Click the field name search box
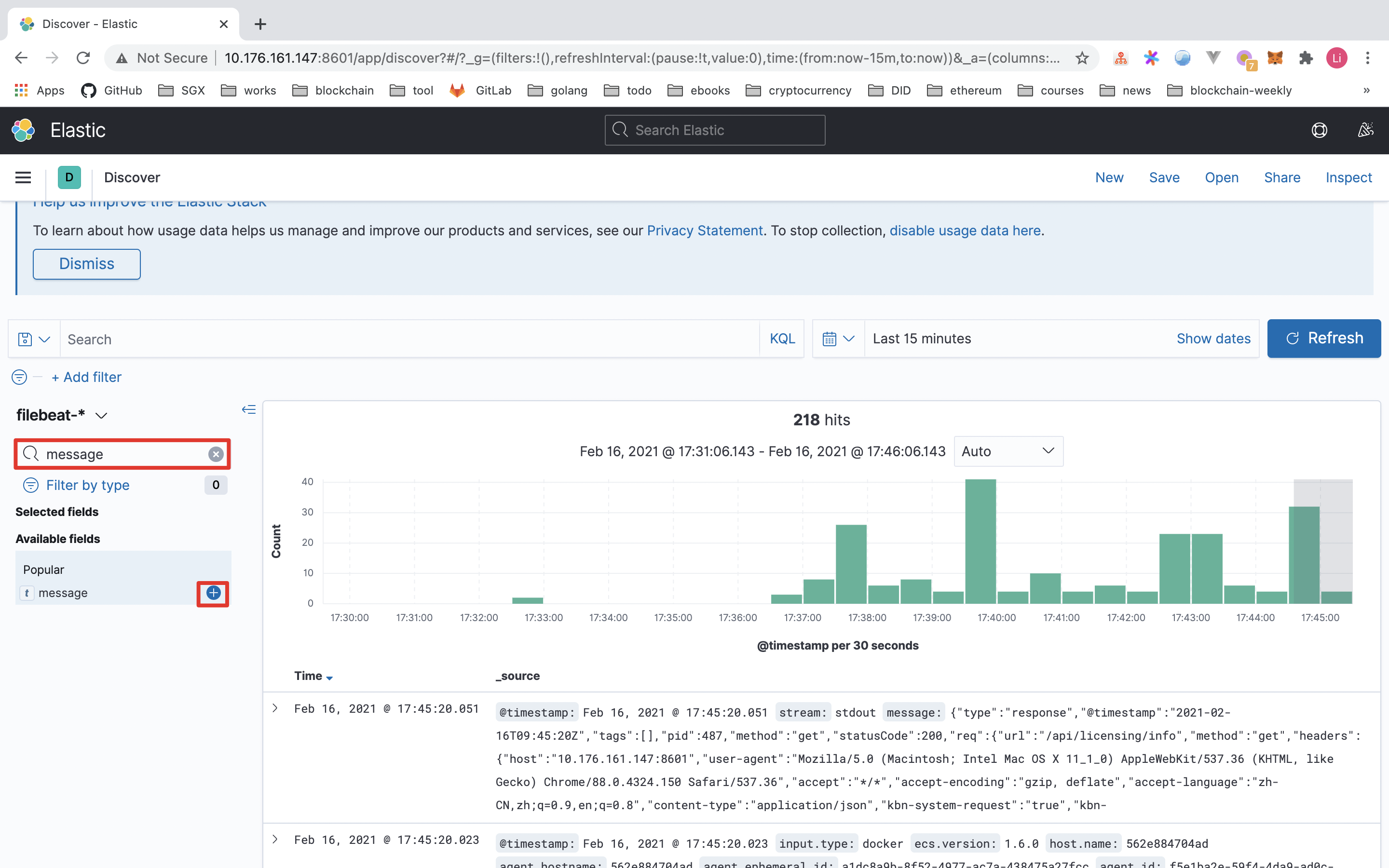The height and width of the screenshot is (868, 1389). click(x=122, y=454)
